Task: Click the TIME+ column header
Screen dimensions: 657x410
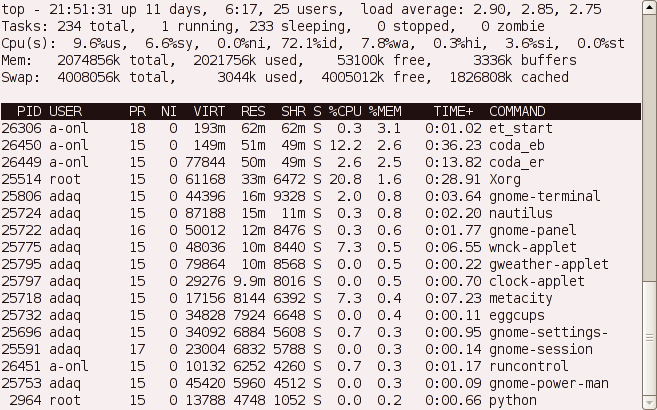Action: pyautogui.click(x=453, y=111)
